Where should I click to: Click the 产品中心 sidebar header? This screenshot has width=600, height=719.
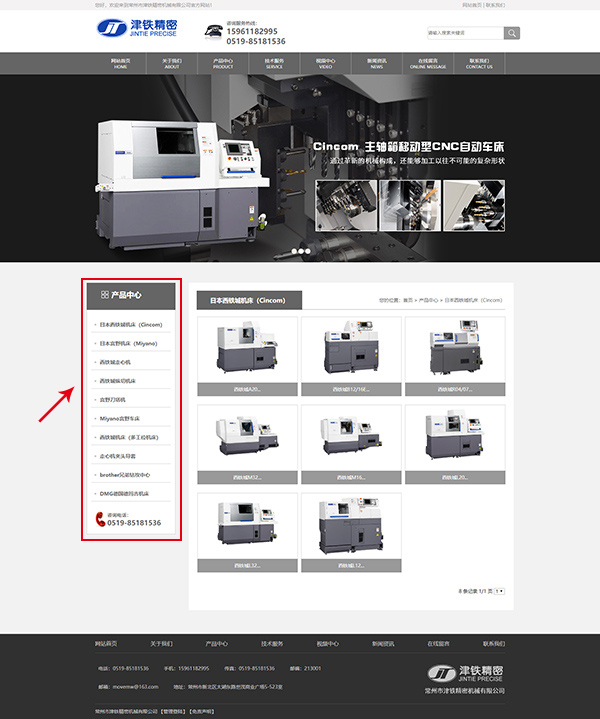coord(131,296)
